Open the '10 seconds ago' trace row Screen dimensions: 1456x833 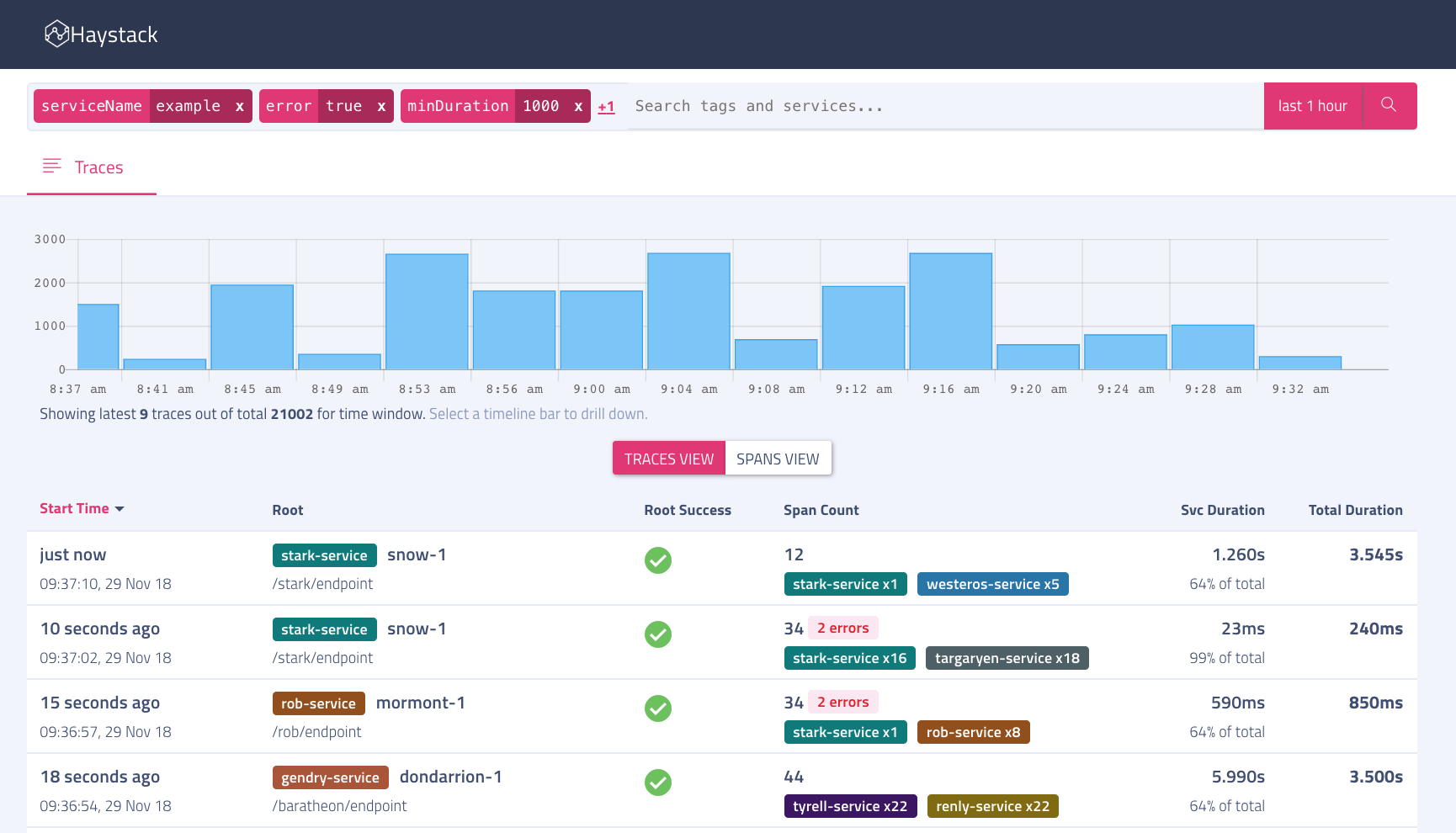coord(721,642)
